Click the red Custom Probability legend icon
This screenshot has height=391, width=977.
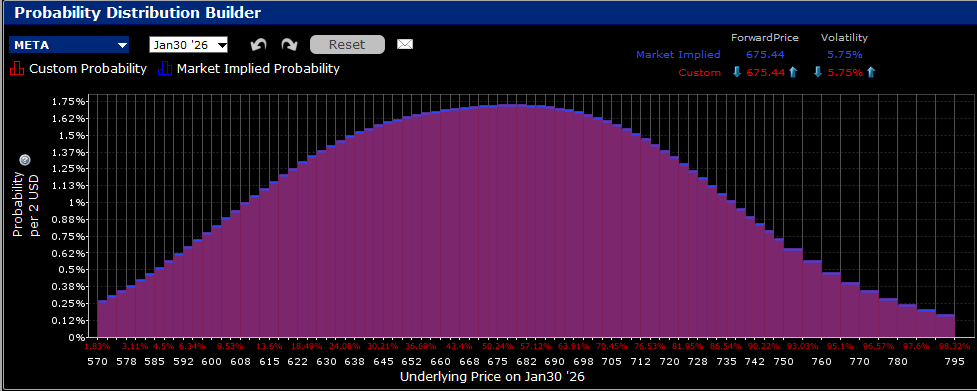pos(17,68)
